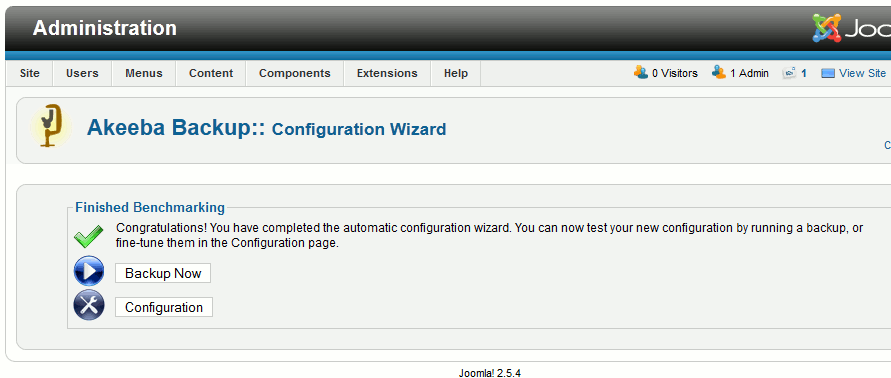Expand the Content dropdown menu

[211, 73]
